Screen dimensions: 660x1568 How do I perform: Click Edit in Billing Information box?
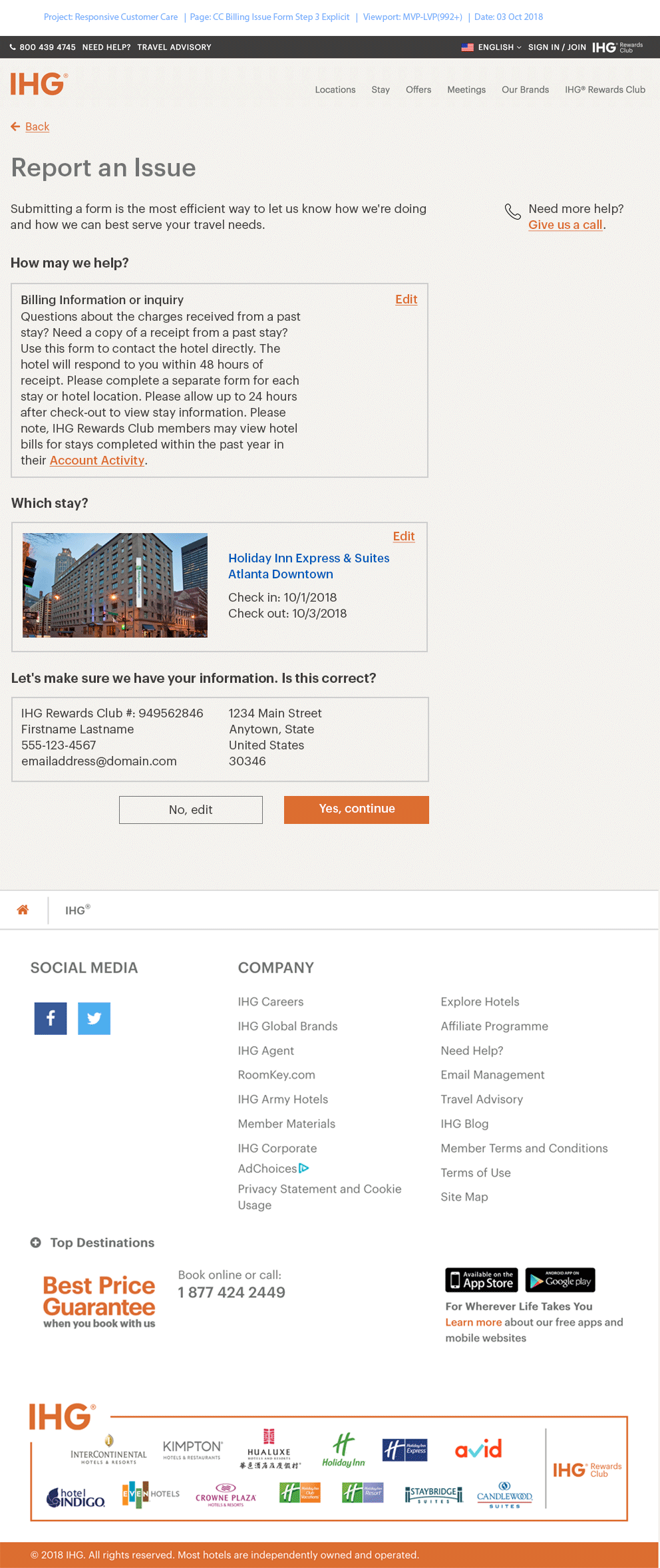coord(407,299)
